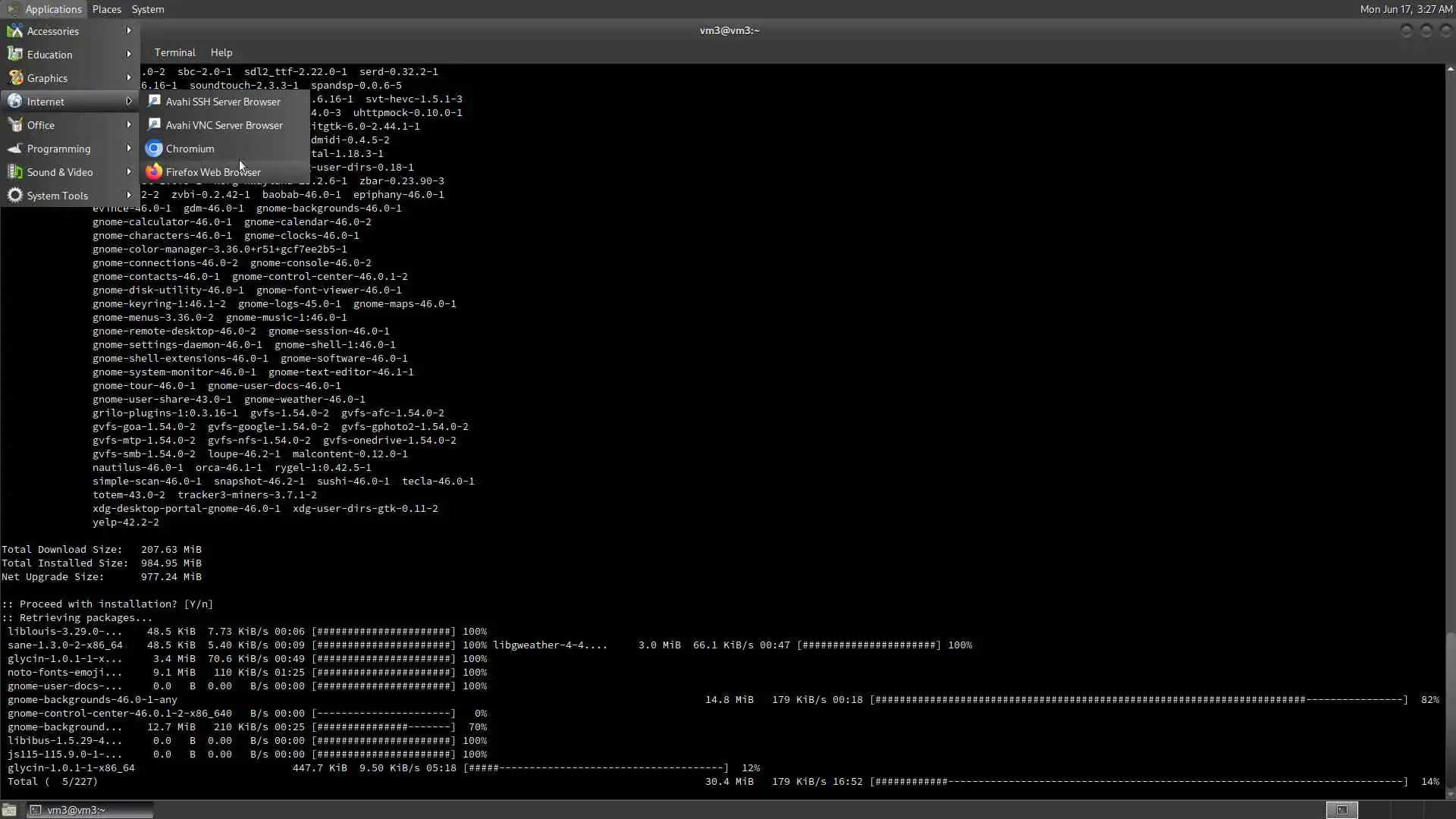Open Avahi VNC Server Browser

pos(224,125)
